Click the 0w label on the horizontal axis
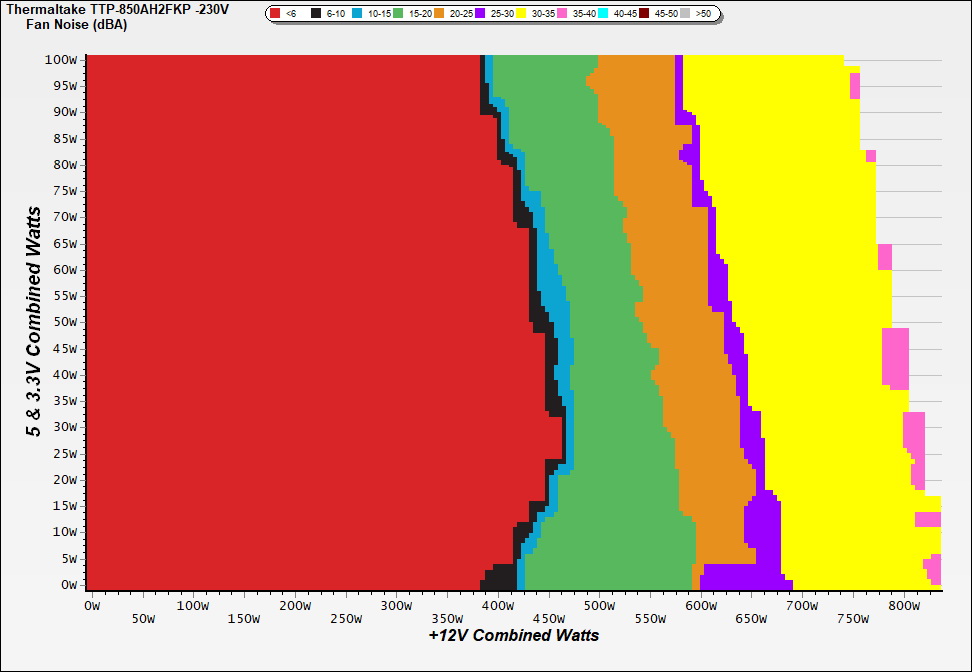 point(93,606)
